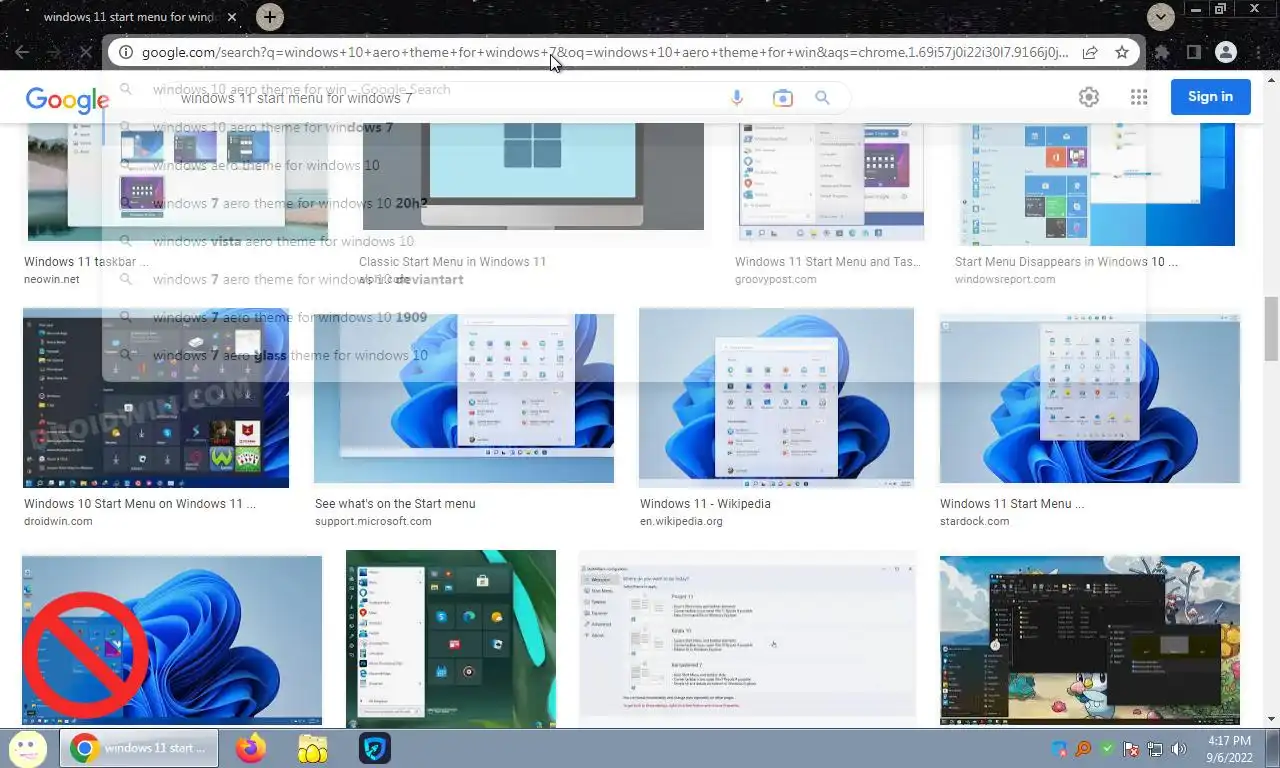This screenshot has height=768, width=1280.
Task: Open Chrome extensions puzzle icon
Action: pyautogui.click(x=1162, y=52)
